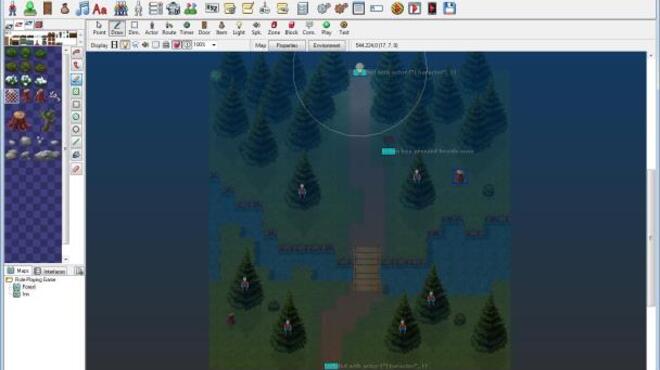Toggle the speaker display option
660x370 pixels.
tap(145, 45)
